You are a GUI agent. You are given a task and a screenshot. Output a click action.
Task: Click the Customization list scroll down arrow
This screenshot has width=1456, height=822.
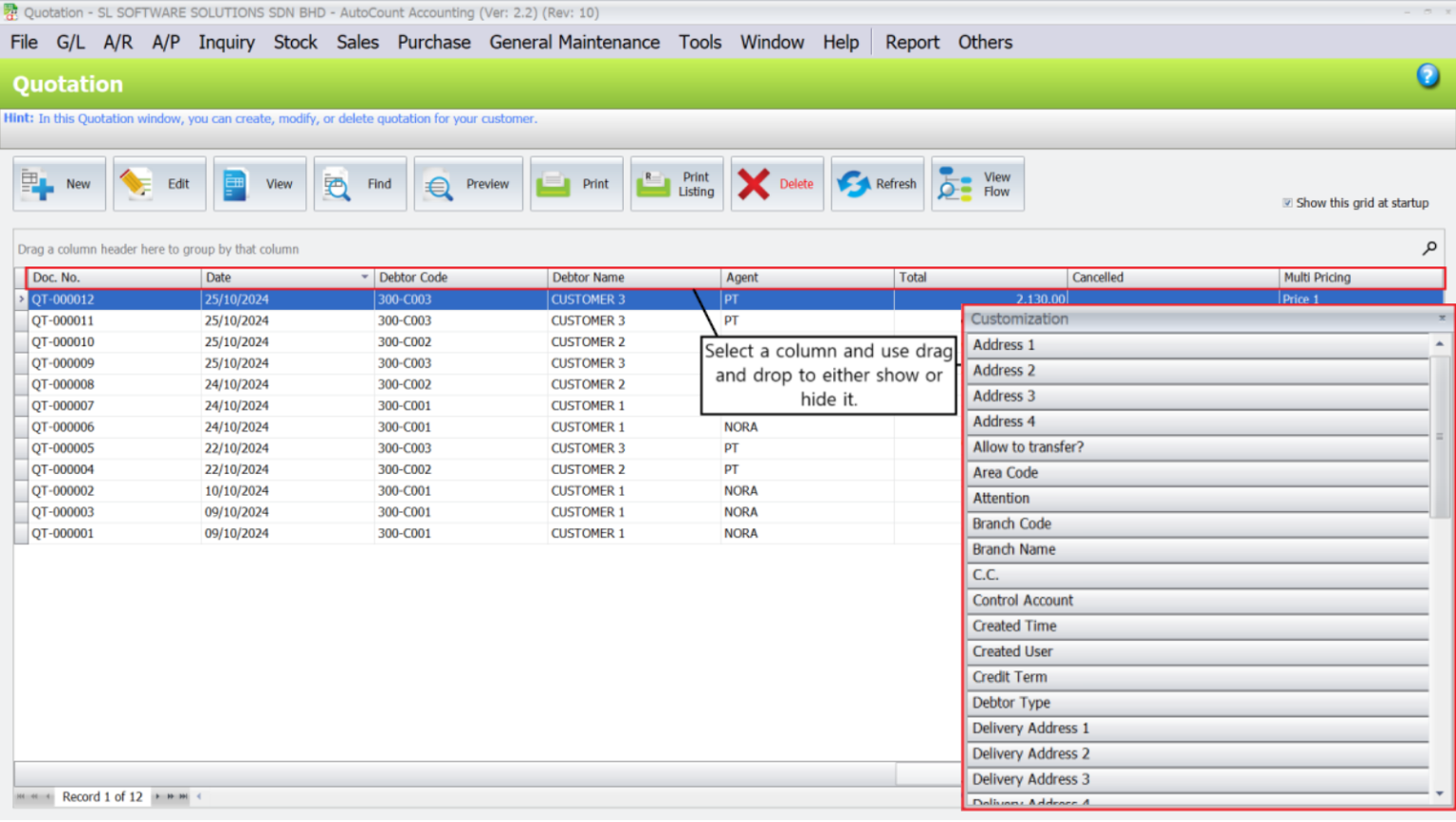(x=1440, y=795)
